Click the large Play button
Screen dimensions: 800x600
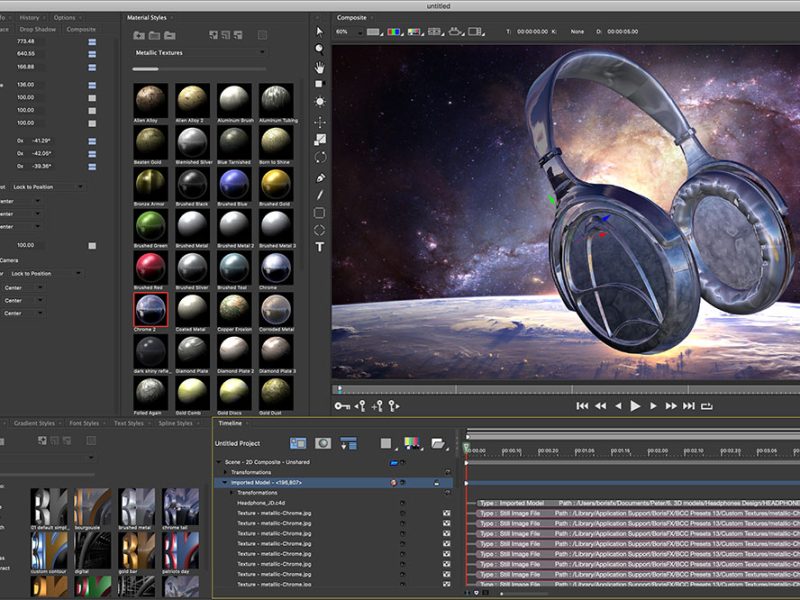pos(635,406)
